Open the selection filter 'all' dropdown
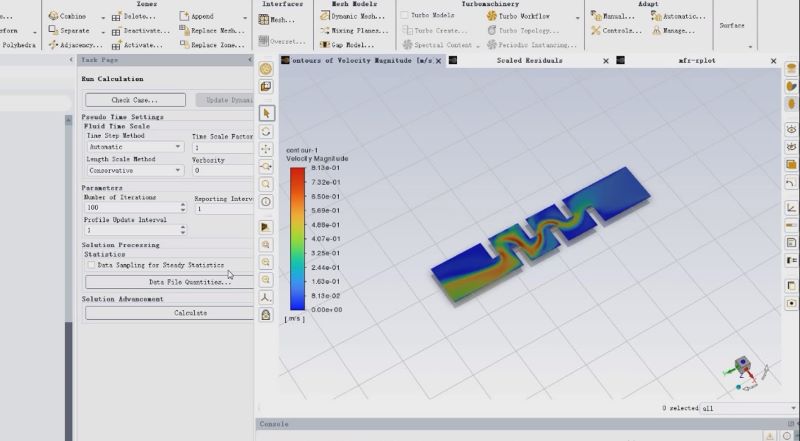This screenshot has width=800, height=441. (x=748, y=408)
